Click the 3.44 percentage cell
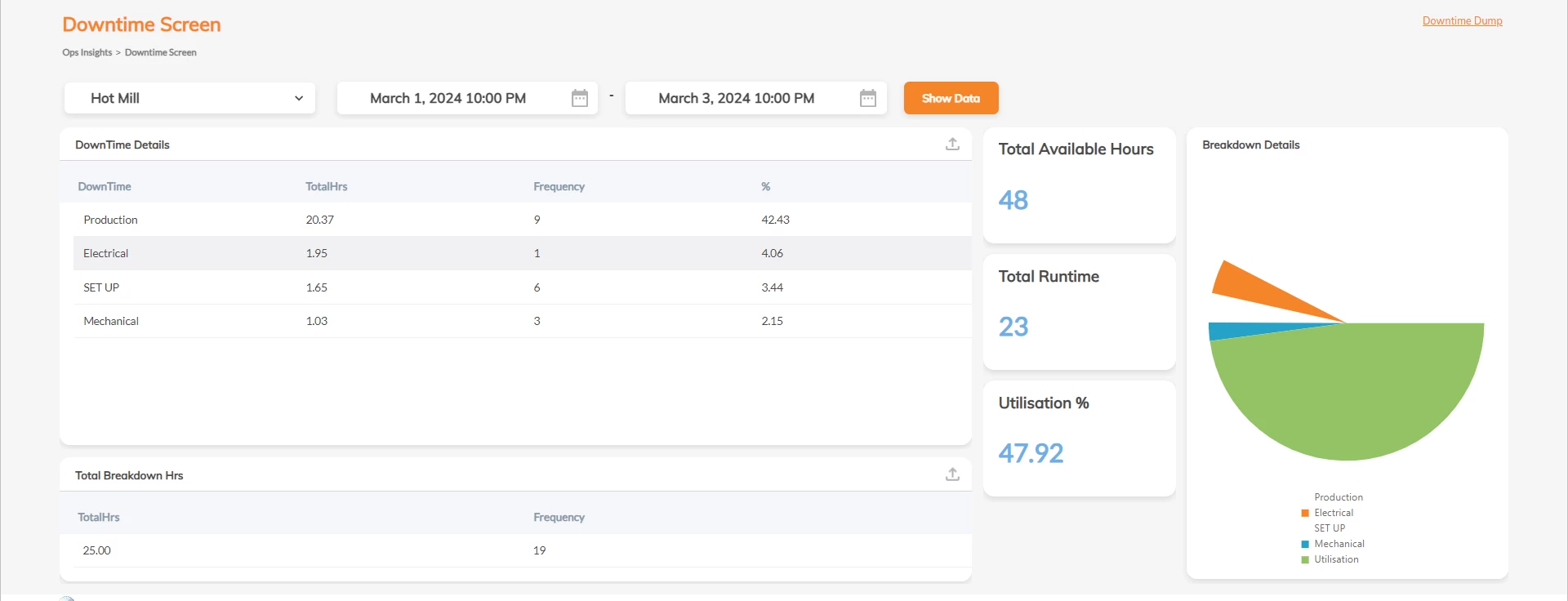The image size is (1568, 601). (x=773, y=287)
